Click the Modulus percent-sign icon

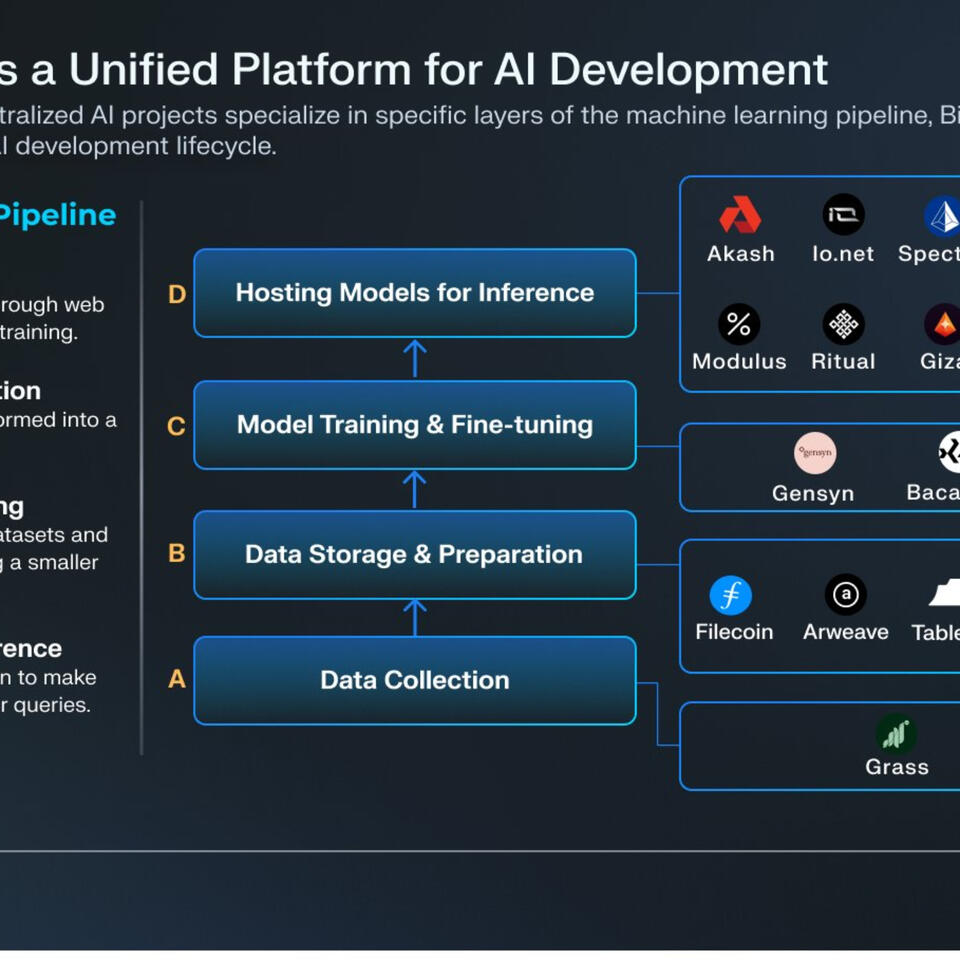[x=739, y=324]
